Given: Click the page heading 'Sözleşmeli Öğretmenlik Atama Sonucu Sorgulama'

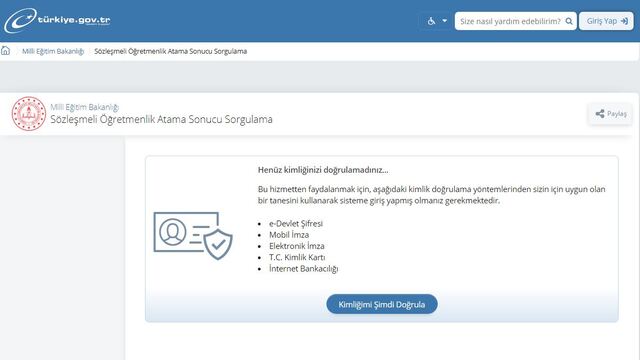Looking at the screenshot, I should (161, 120).
